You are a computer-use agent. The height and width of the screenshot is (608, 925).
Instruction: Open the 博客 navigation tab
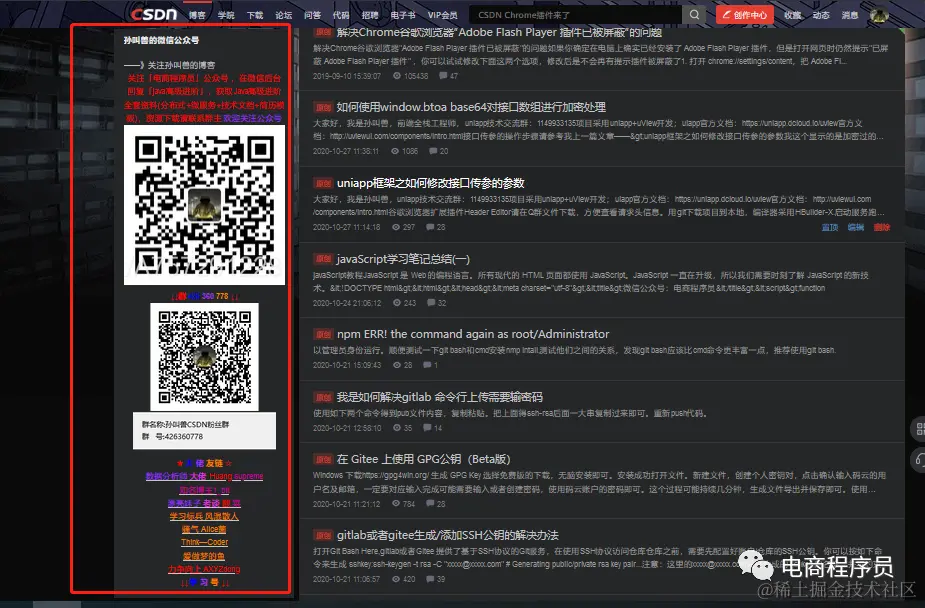click(x=197, y=15)
